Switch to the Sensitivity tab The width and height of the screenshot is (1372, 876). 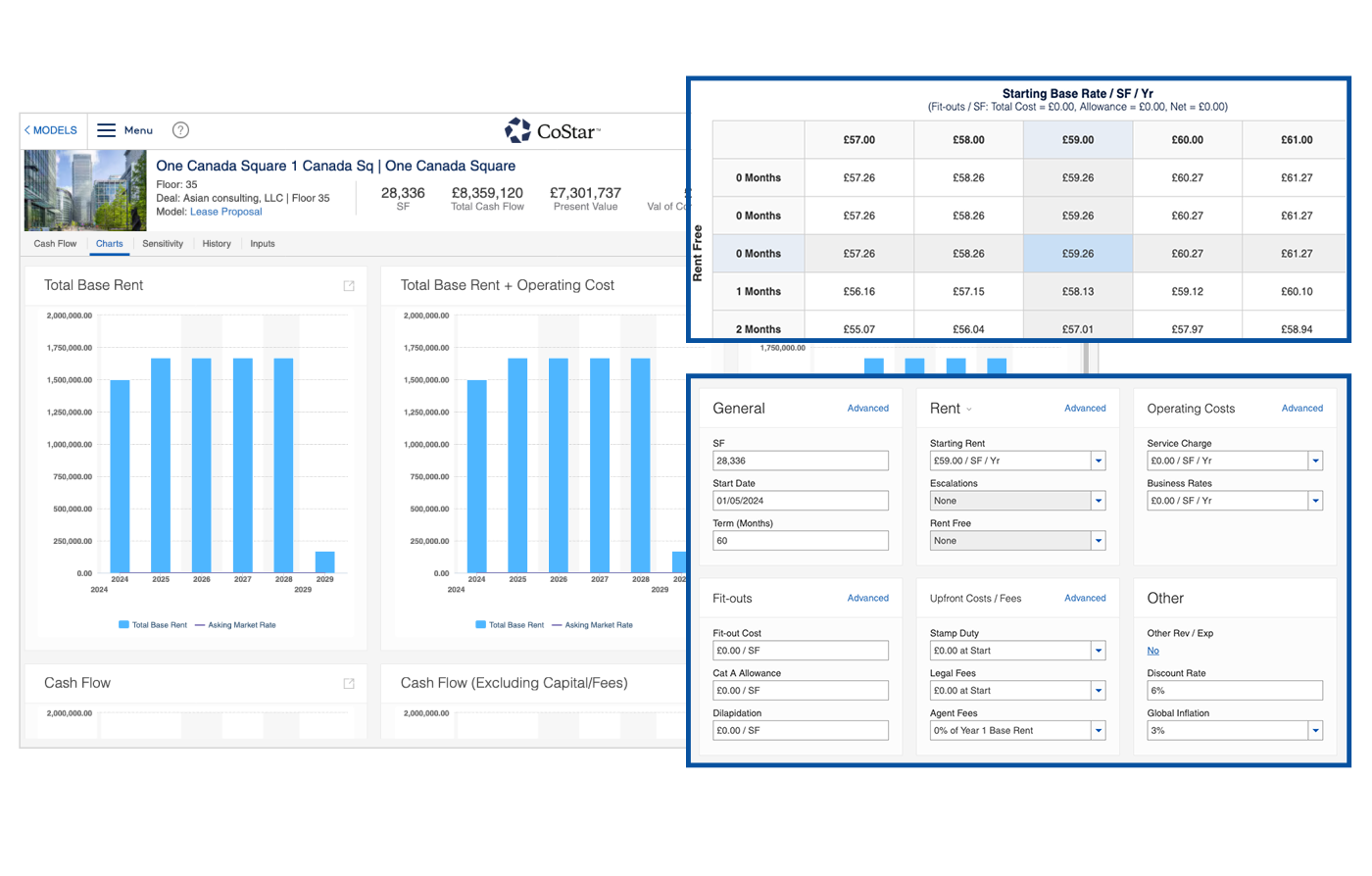[163, 244]
